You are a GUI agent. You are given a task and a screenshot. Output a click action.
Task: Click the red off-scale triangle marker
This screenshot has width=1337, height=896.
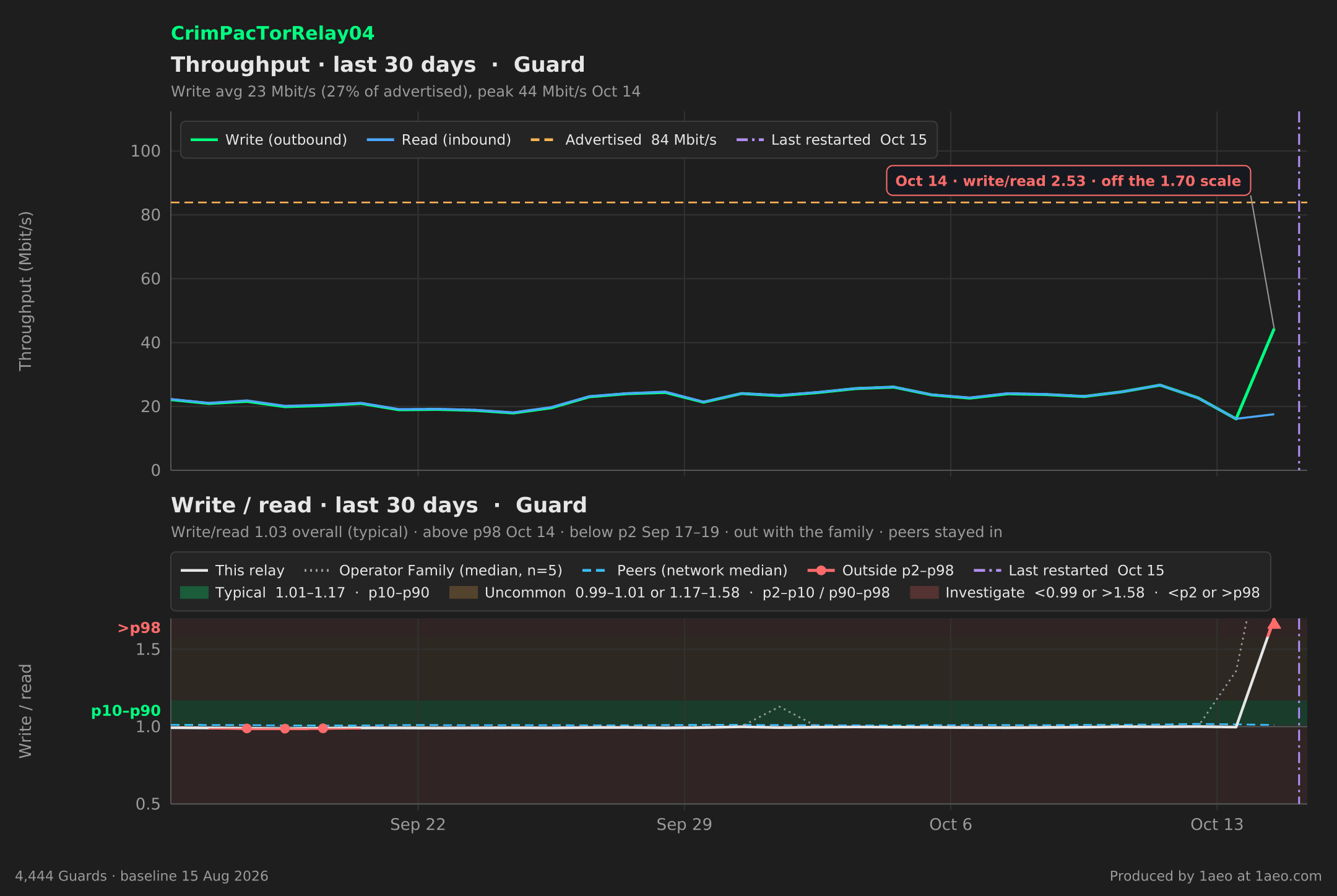1274,624
